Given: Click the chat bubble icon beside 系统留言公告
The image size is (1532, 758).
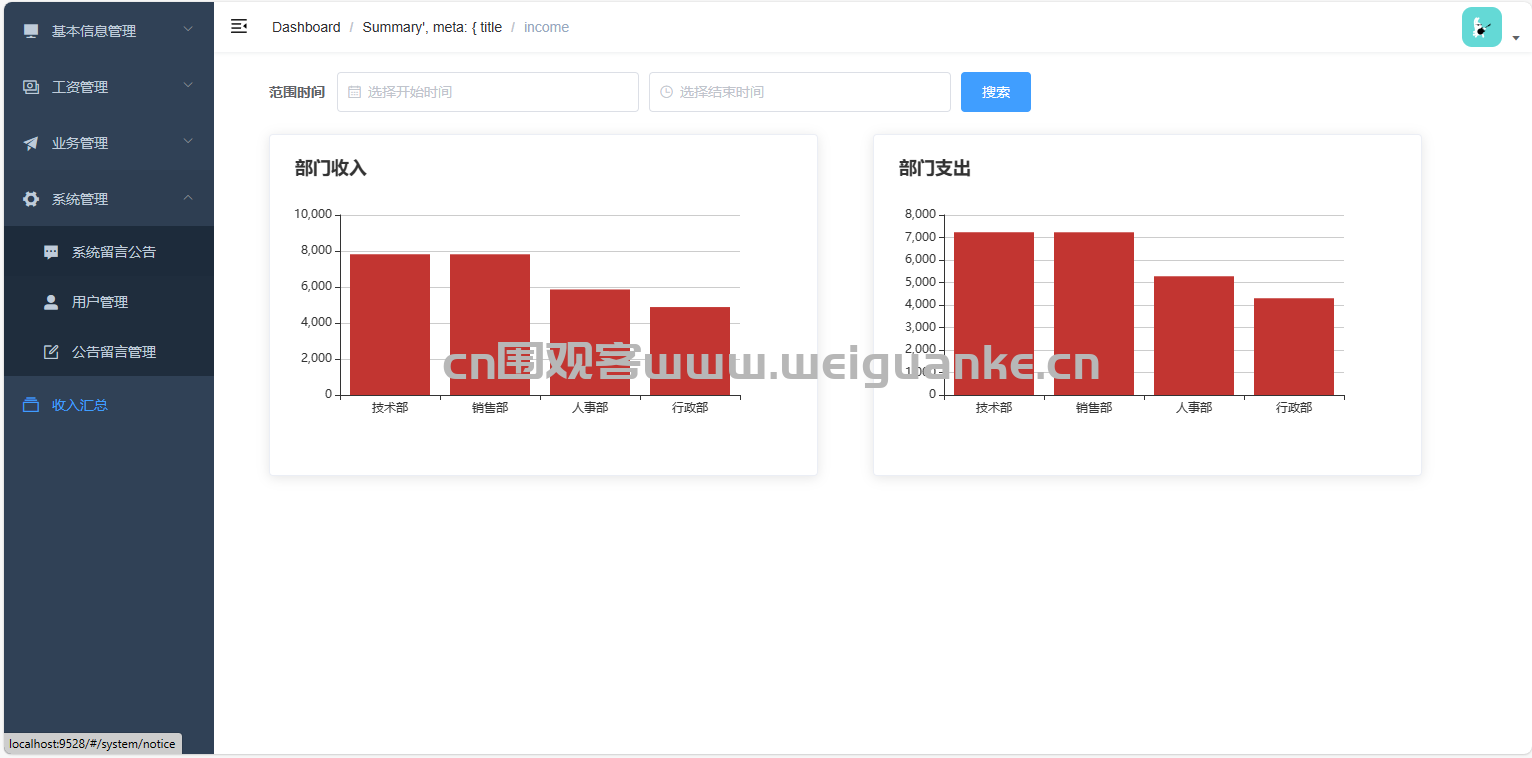Looking at the screenshot, I should point(51,252).
